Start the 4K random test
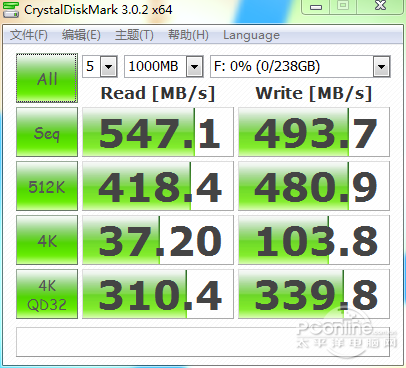 [47, 240]
